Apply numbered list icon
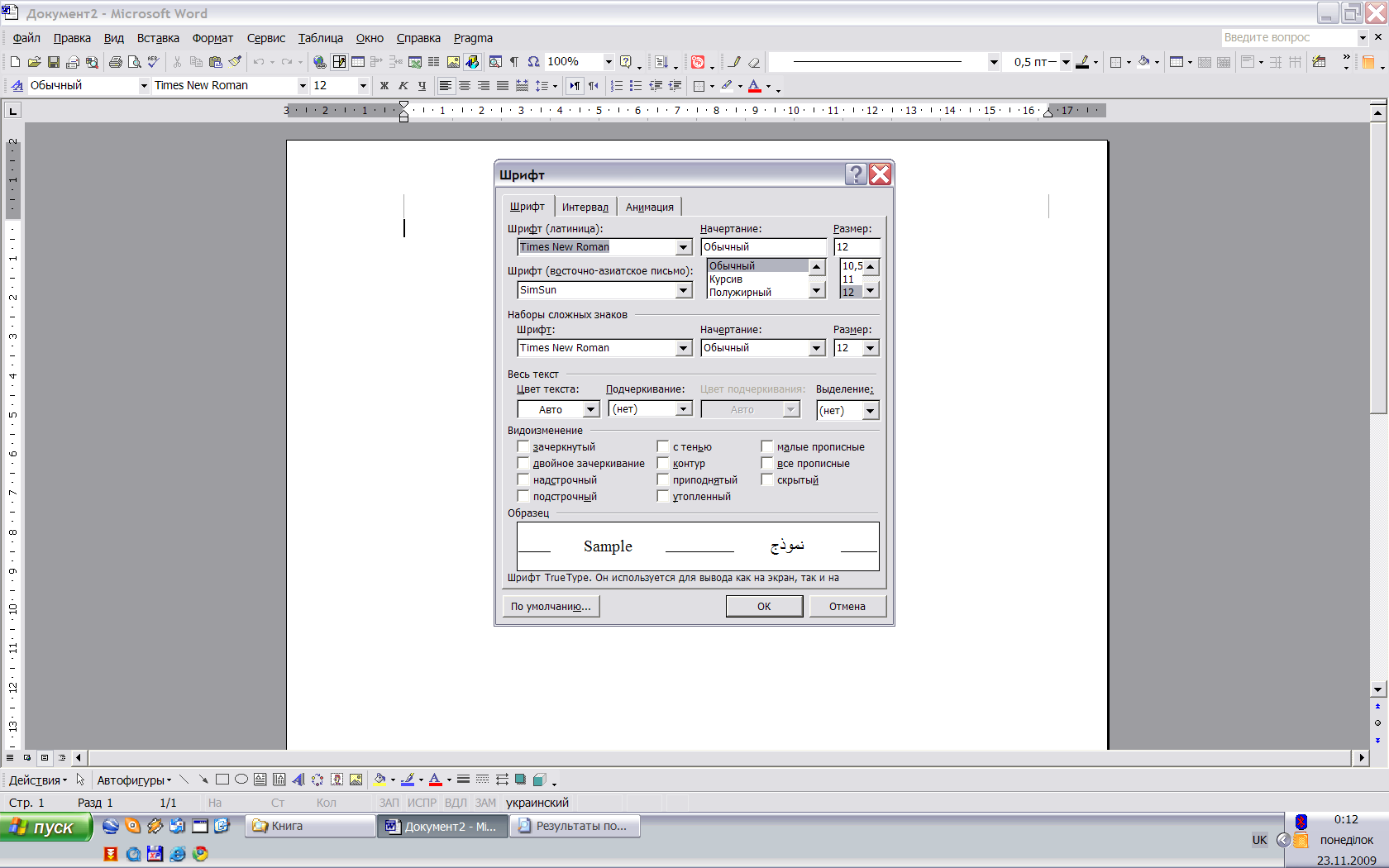Image resolution: width=1389 pixels, height=868 pixels. (x=616, y=86)
